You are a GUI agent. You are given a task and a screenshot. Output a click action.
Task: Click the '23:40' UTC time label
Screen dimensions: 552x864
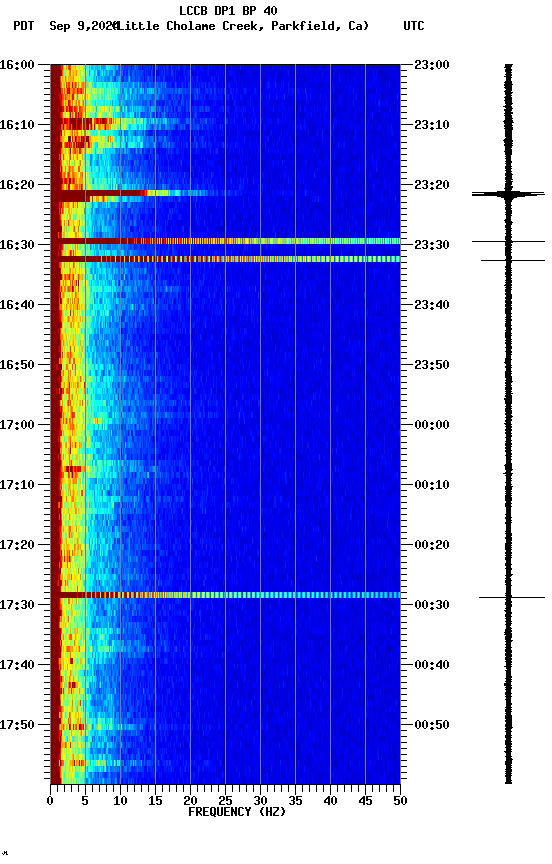click(432, 305)
